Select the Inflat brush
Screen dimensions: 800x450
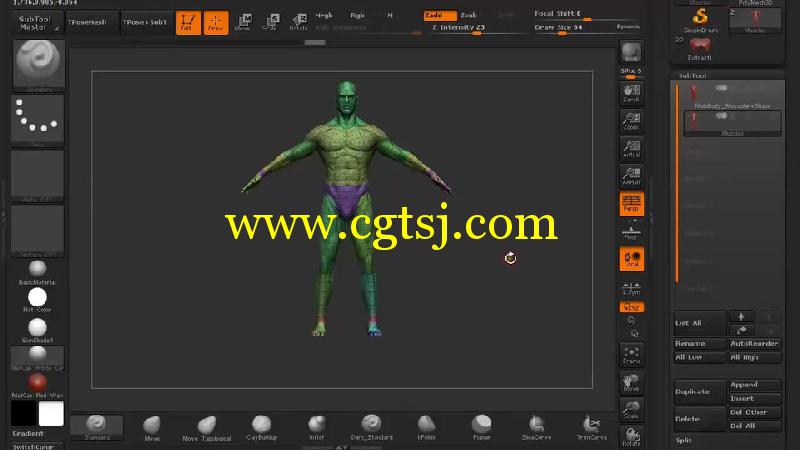pyautogui.click(x=316, y=428)
